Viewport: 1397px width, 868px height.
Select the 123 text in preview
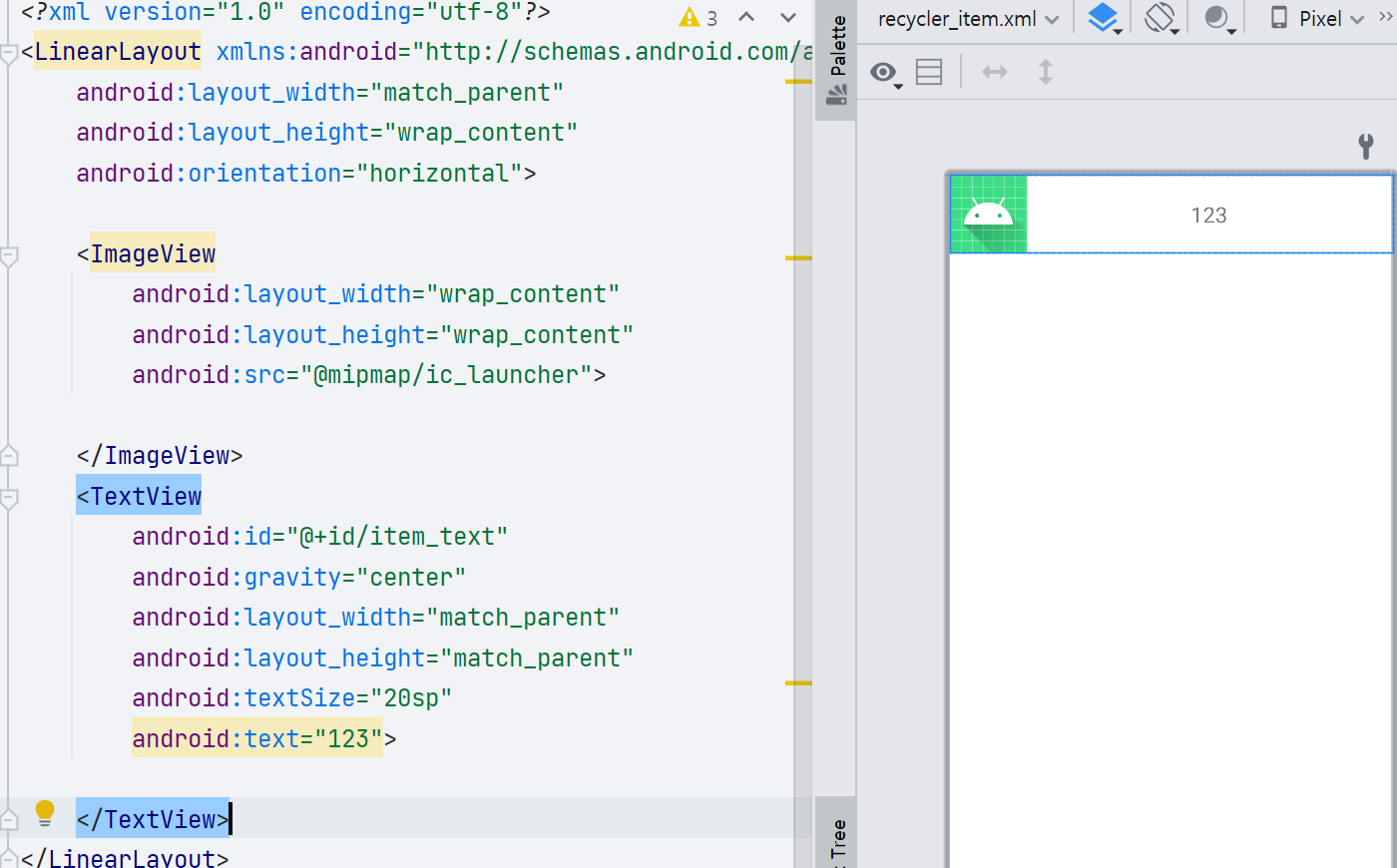[1208, 216]
